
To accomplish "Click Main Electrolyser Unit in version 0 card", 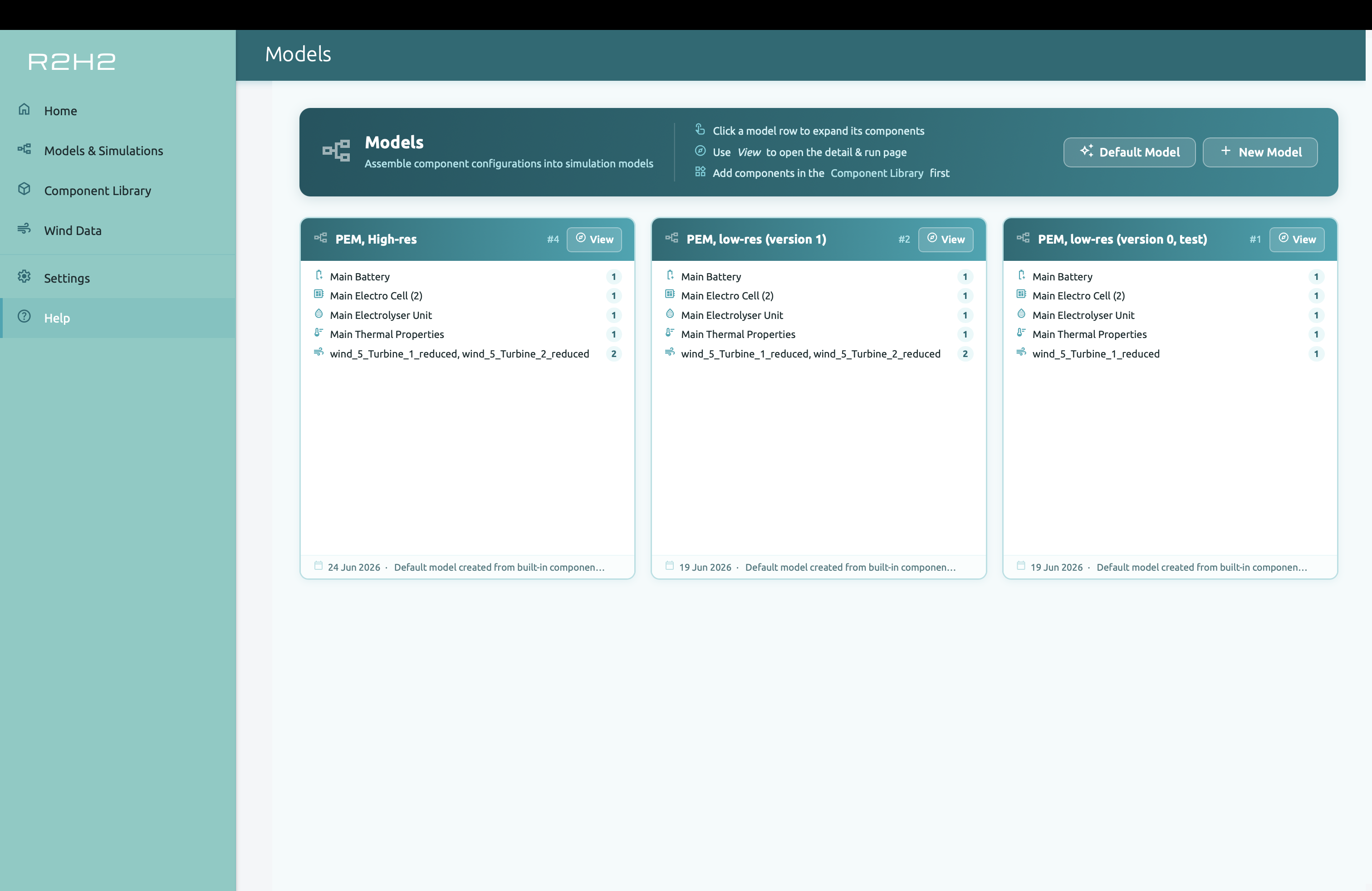I will 1170,315.
